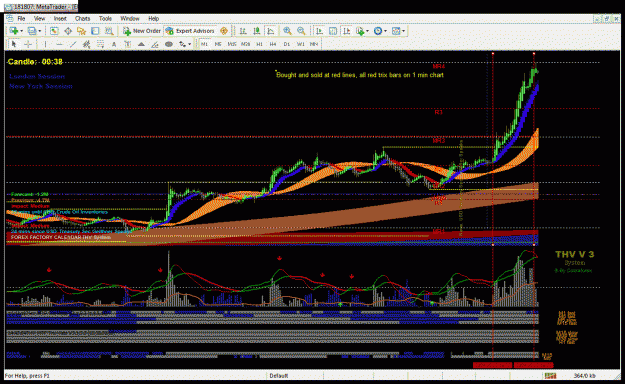Screen dimensions: 625x384
Task: Switch to H1 timeframe
Action: (259, 44)
